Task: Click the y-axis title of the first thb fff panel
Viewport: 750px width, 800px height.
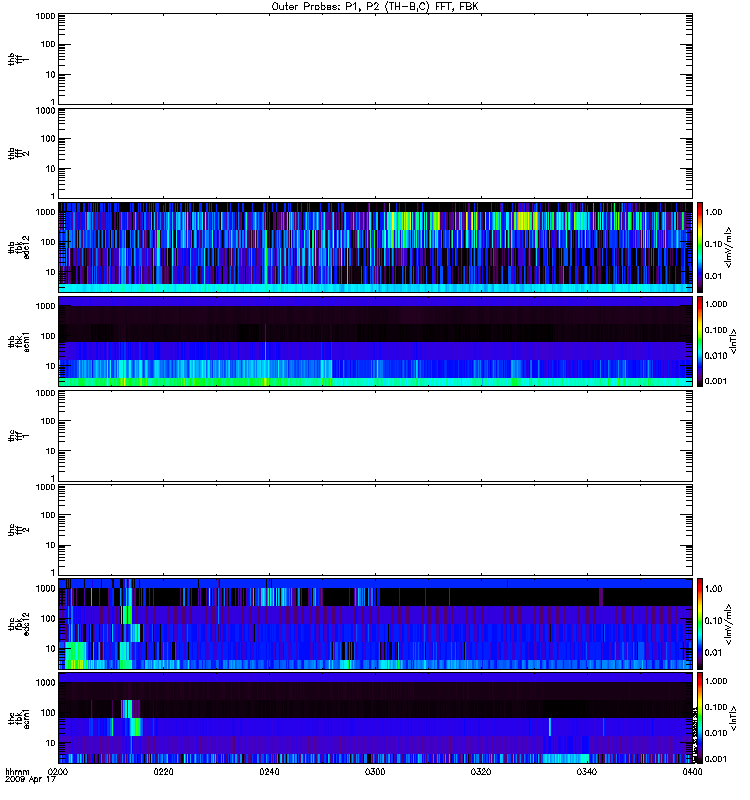Action: coord(19,59)
